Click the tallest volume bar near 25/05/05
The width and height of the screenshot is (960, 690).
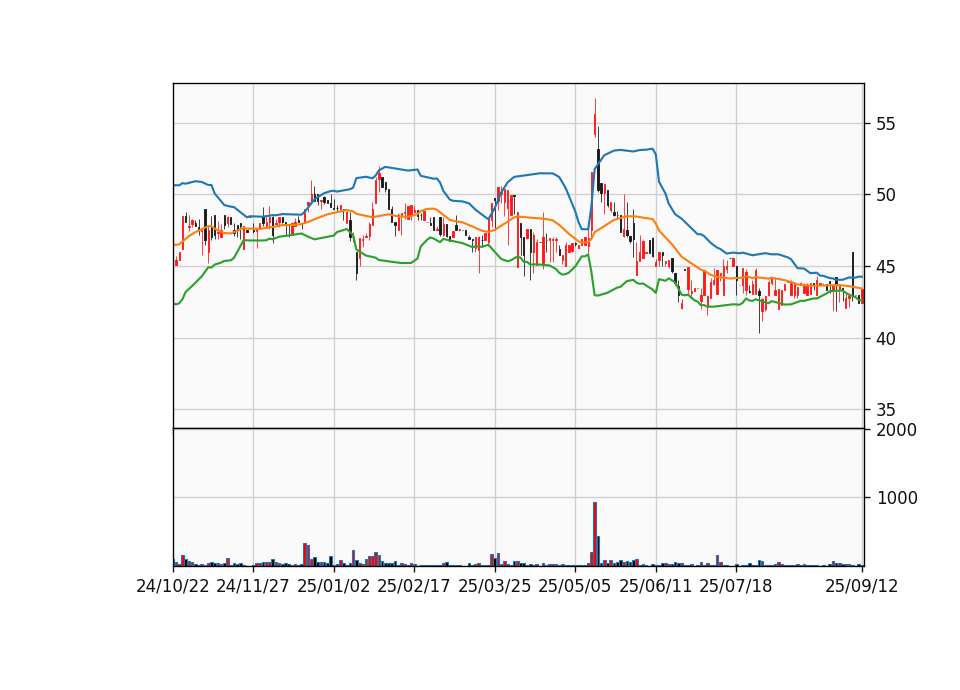tap(594, 534)
